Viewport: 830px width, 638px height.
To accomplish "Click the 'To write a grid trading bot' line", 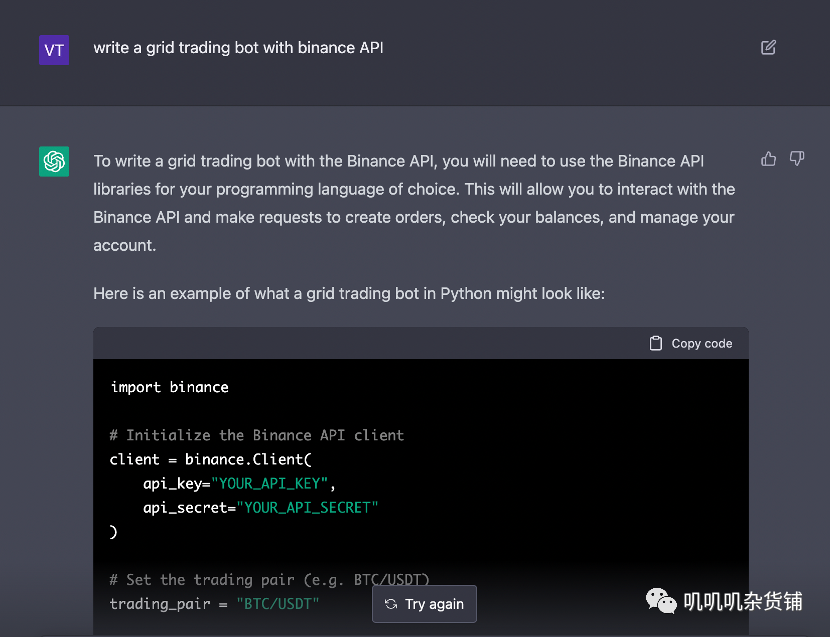I will 399,161.
